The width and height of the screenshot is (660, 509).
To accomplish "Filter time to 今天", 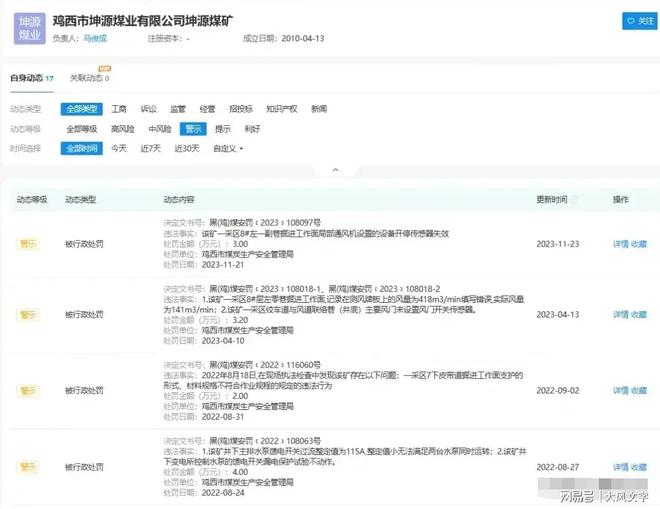I will tap(119, 148).
